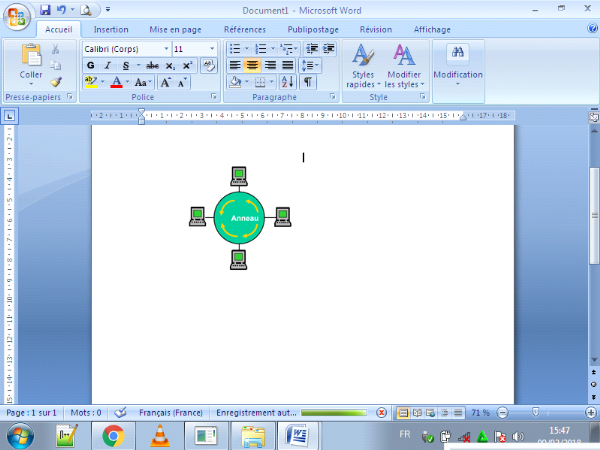Open the font size dropdown showing 11
The image size is (600, 450).
click(x=211, y=48)
